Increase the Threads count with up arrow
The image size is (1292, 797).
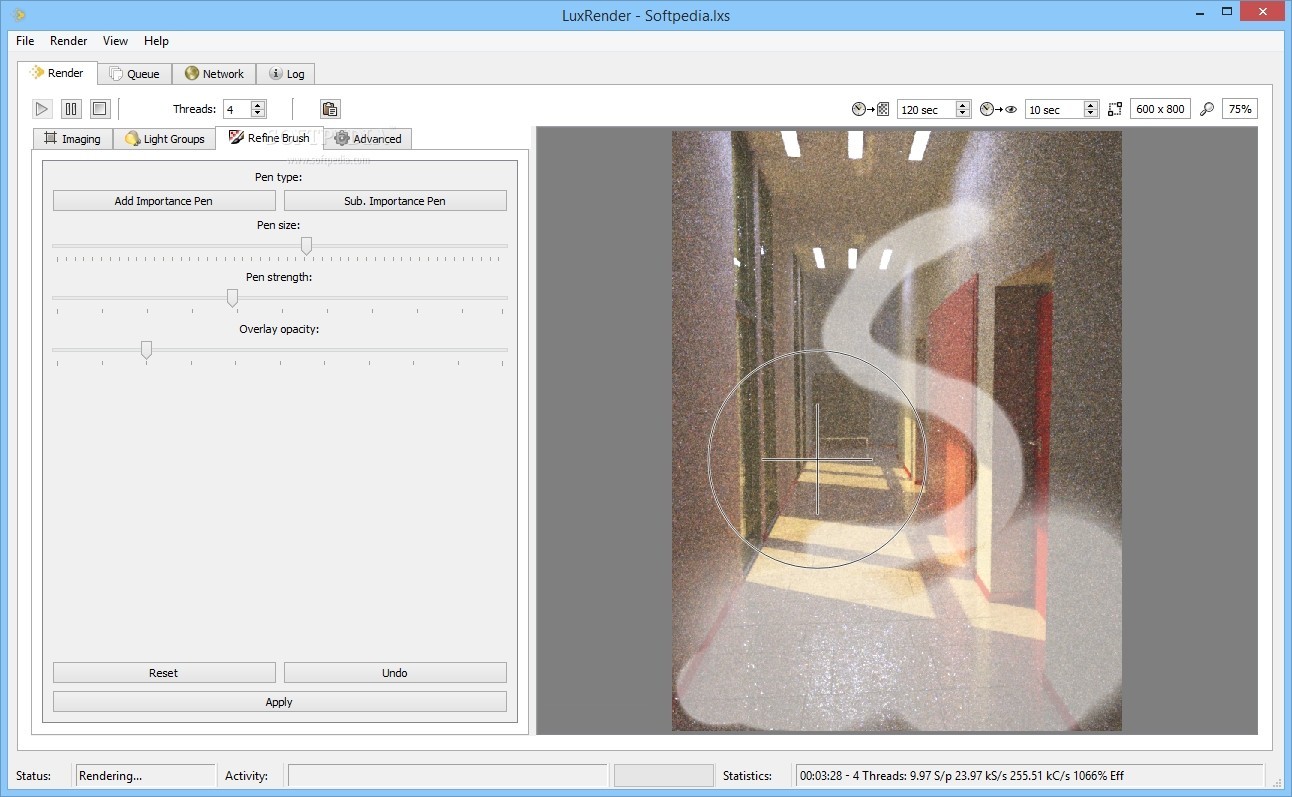(x=258, y=105)
